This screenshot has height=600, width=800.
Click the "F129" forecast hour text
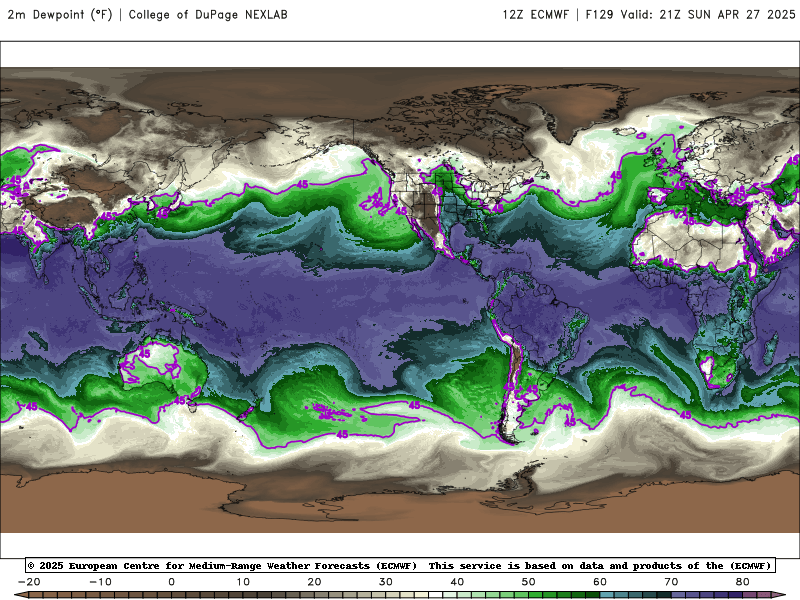tap(599, 14)
